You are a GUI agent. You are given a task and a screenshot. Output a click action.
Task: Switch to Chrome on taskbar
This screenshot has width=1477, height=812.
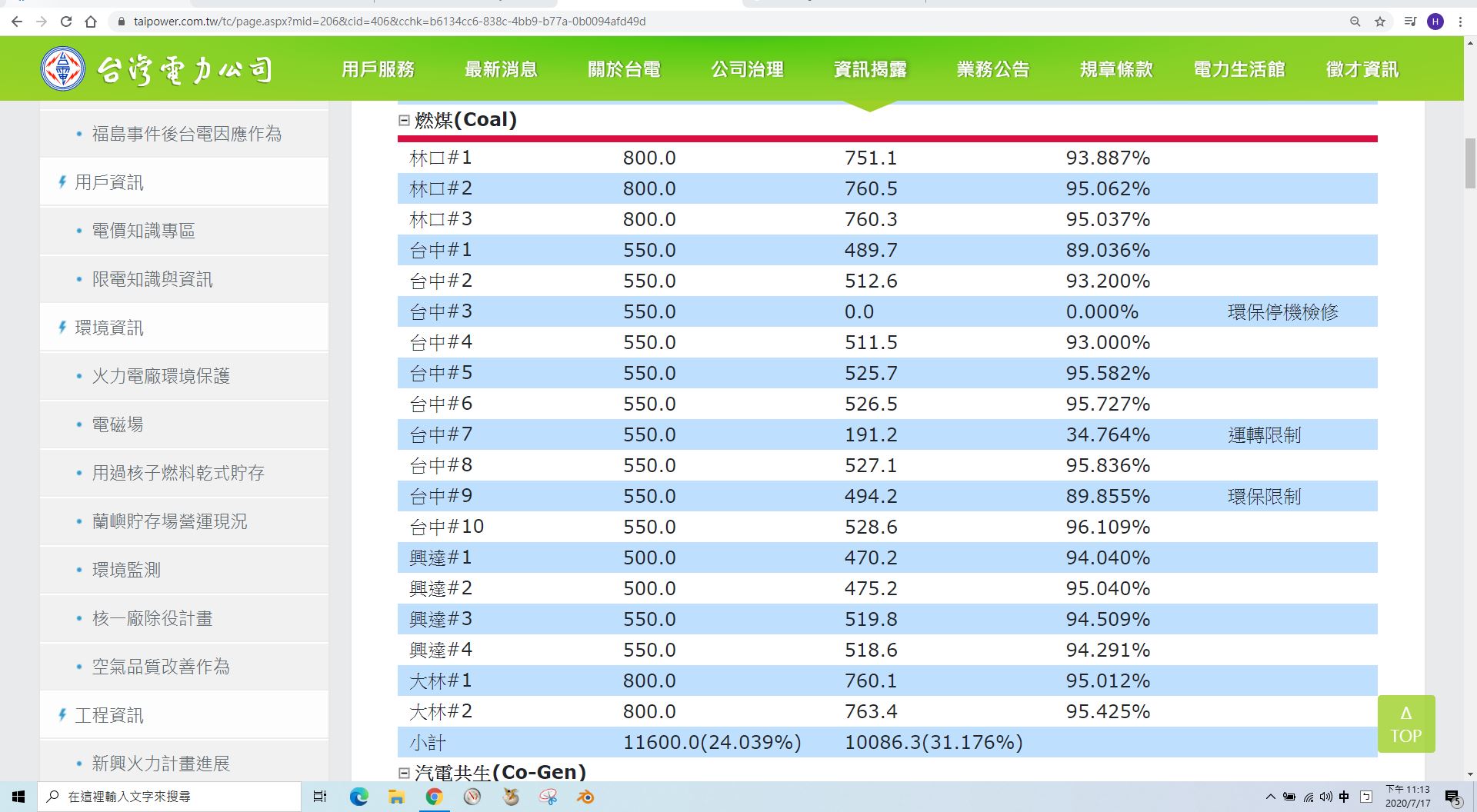tap(434, 797)
